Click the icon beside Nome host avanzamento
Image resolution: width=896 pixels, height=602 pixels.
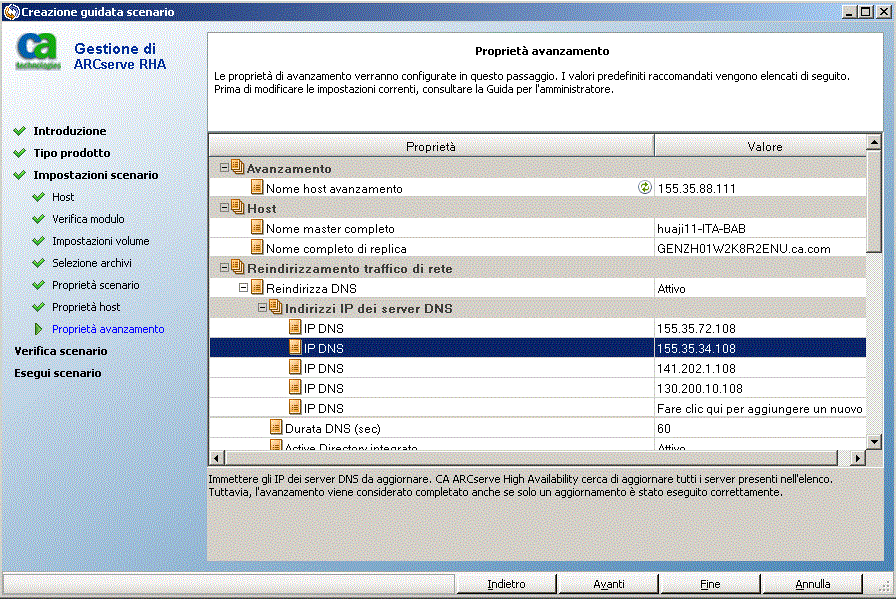click(257, 187)
